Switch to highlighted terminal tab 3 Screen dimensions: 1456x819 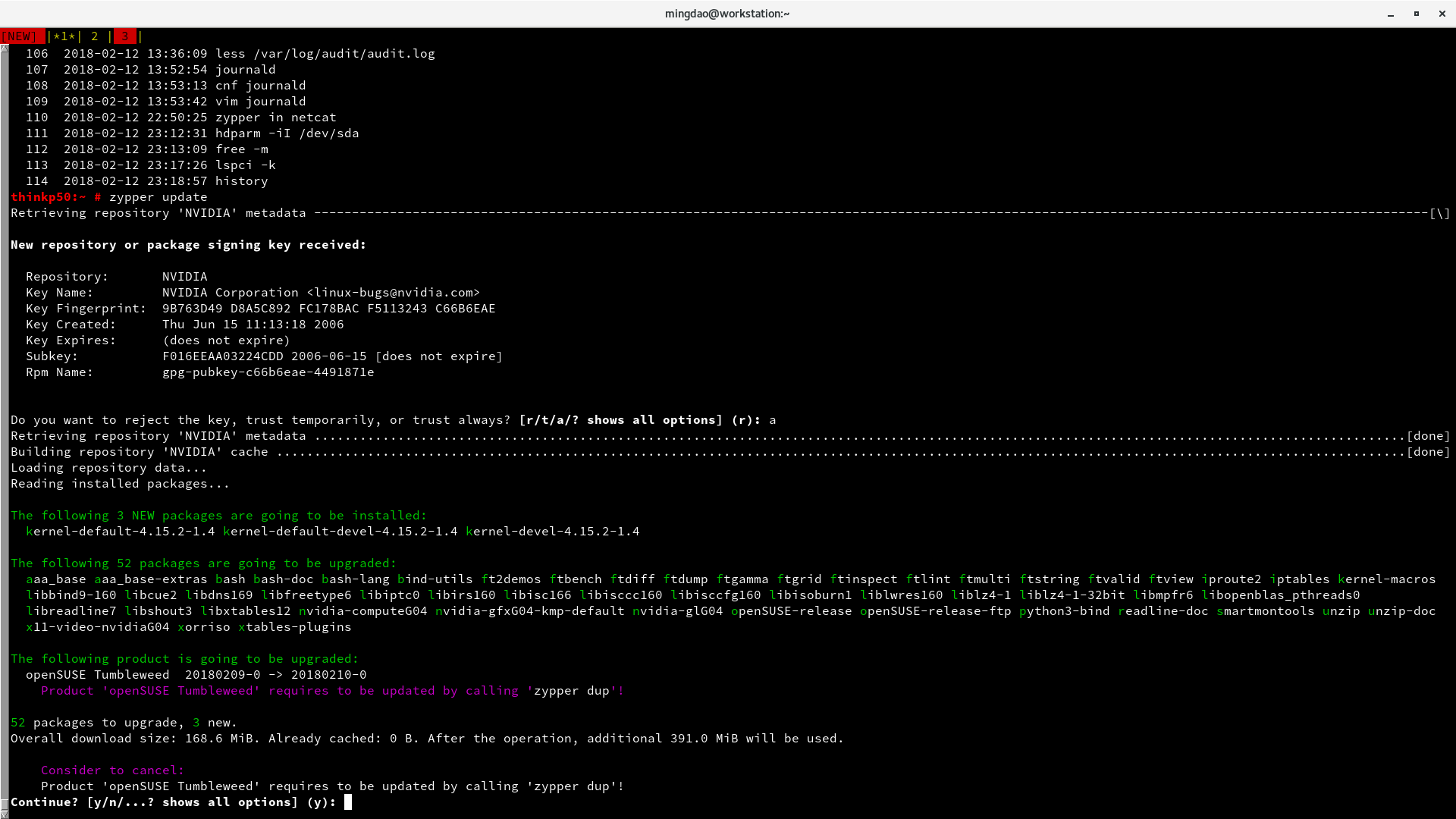[125, 36]
